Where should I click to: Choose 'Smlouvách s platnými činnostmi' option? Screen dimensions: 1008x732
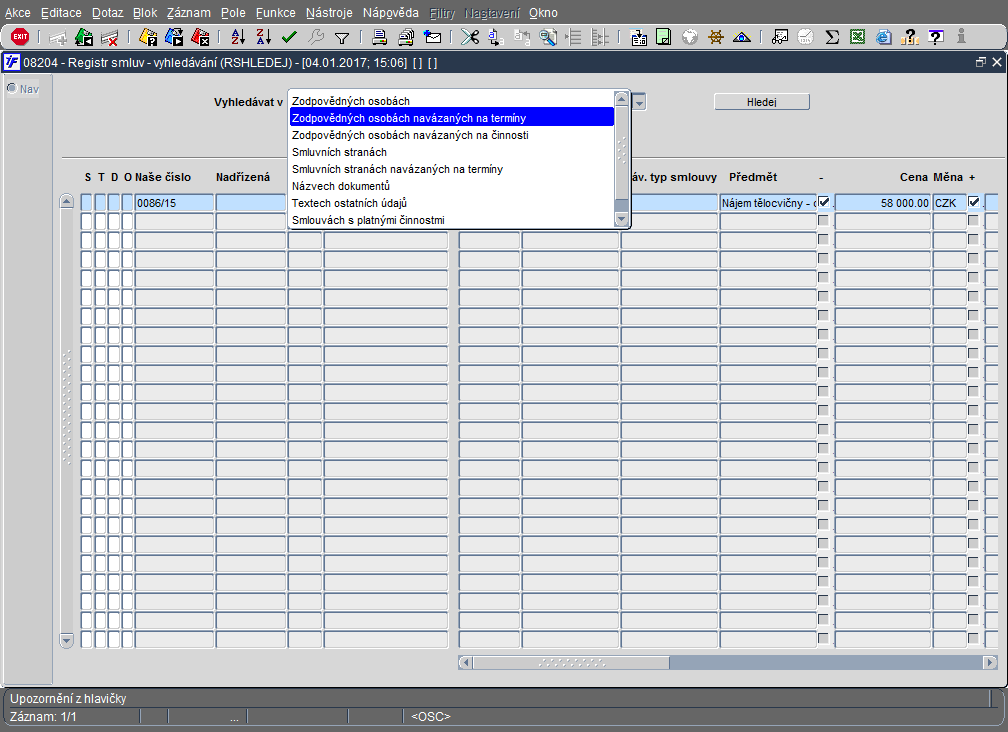451,220
